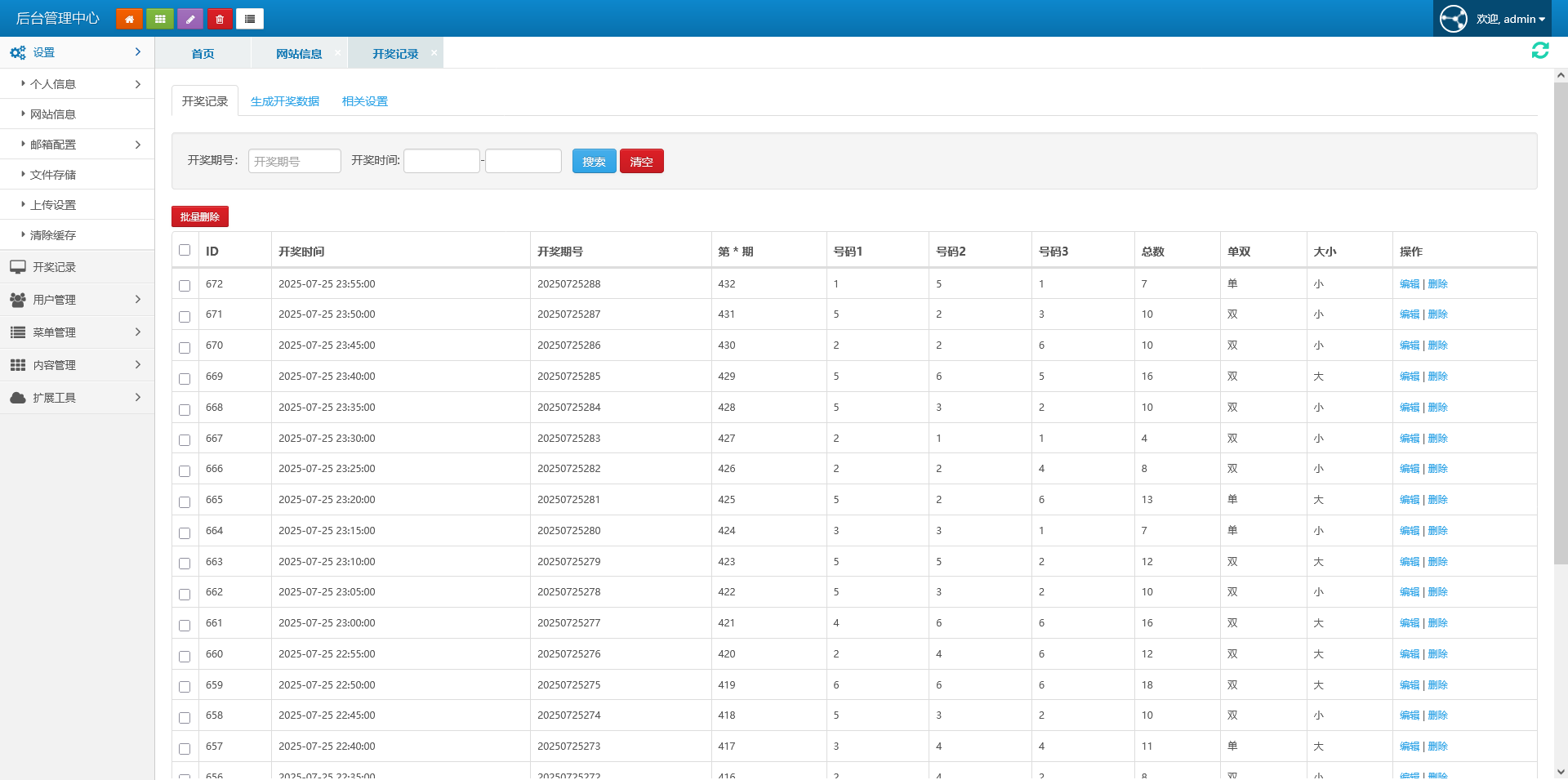Click the 扩展工具 cloud icon

pyautogui.click(x=17, y=398)
